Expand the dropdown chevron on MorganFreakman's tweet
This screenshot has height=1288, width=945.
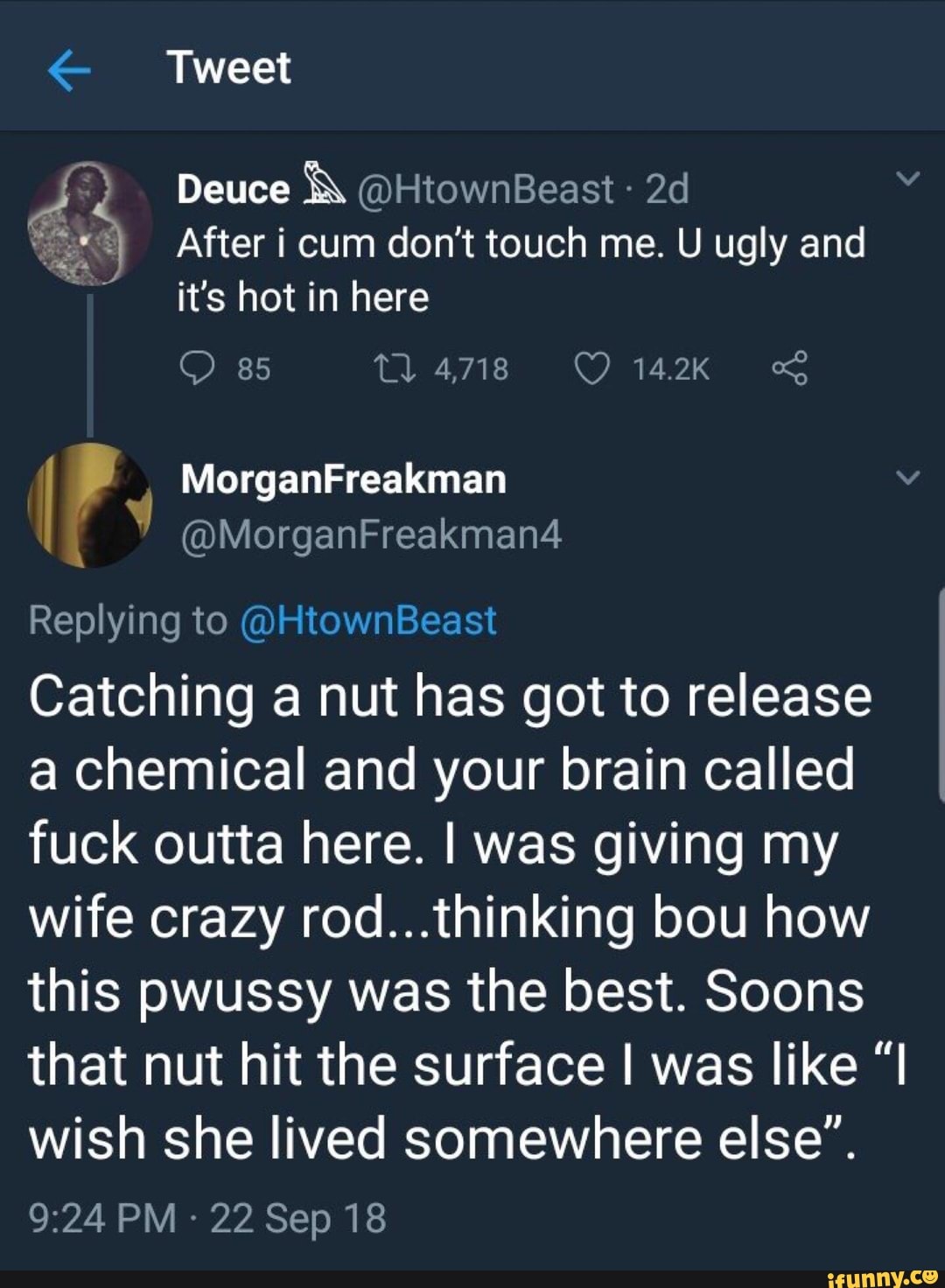pyautogui.click(x=908, y=478)
